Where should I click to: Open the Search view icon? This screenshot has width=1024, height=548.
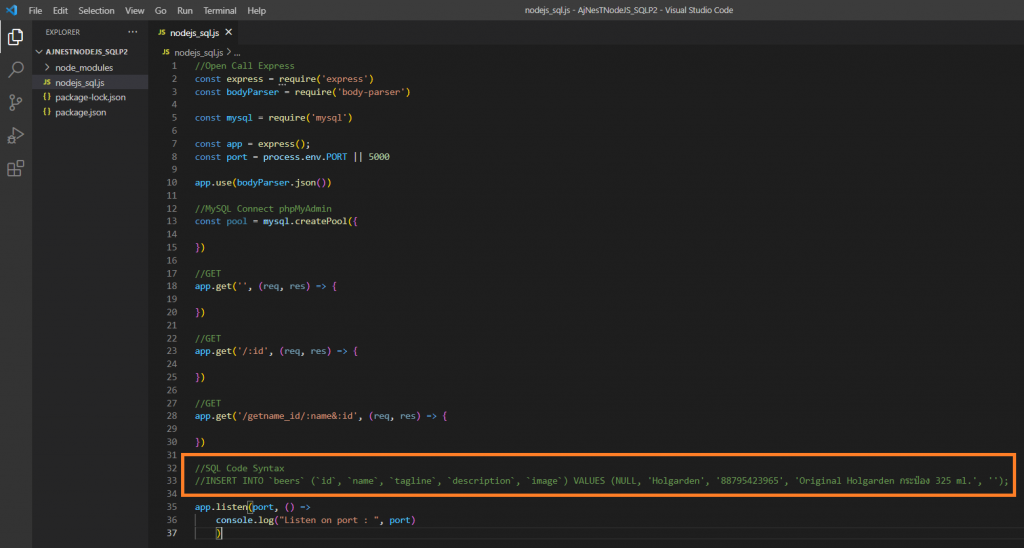15,70
